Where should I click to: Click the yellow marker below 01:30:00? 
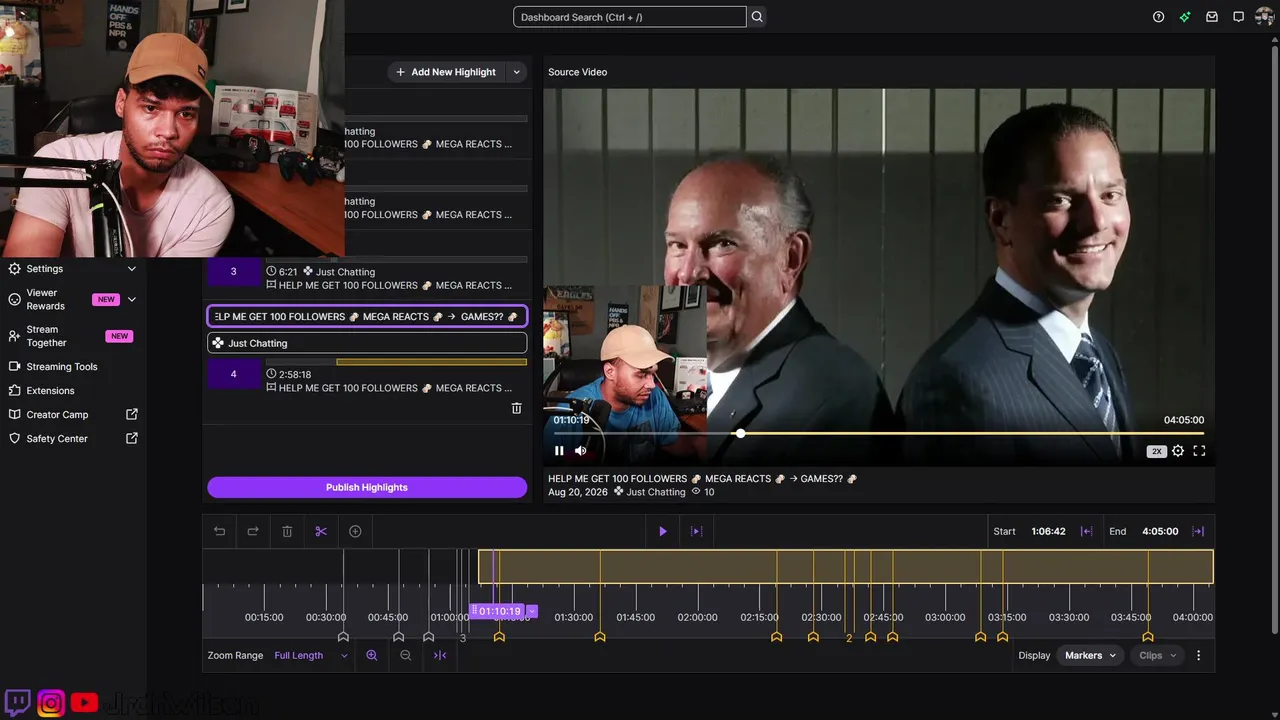[600, 637]
